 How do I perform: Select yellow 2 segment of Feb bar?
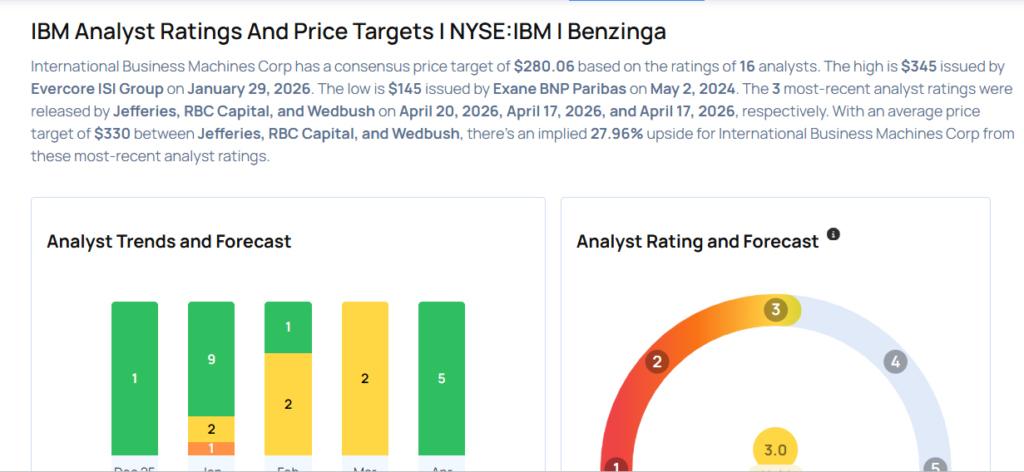point(288,404)
